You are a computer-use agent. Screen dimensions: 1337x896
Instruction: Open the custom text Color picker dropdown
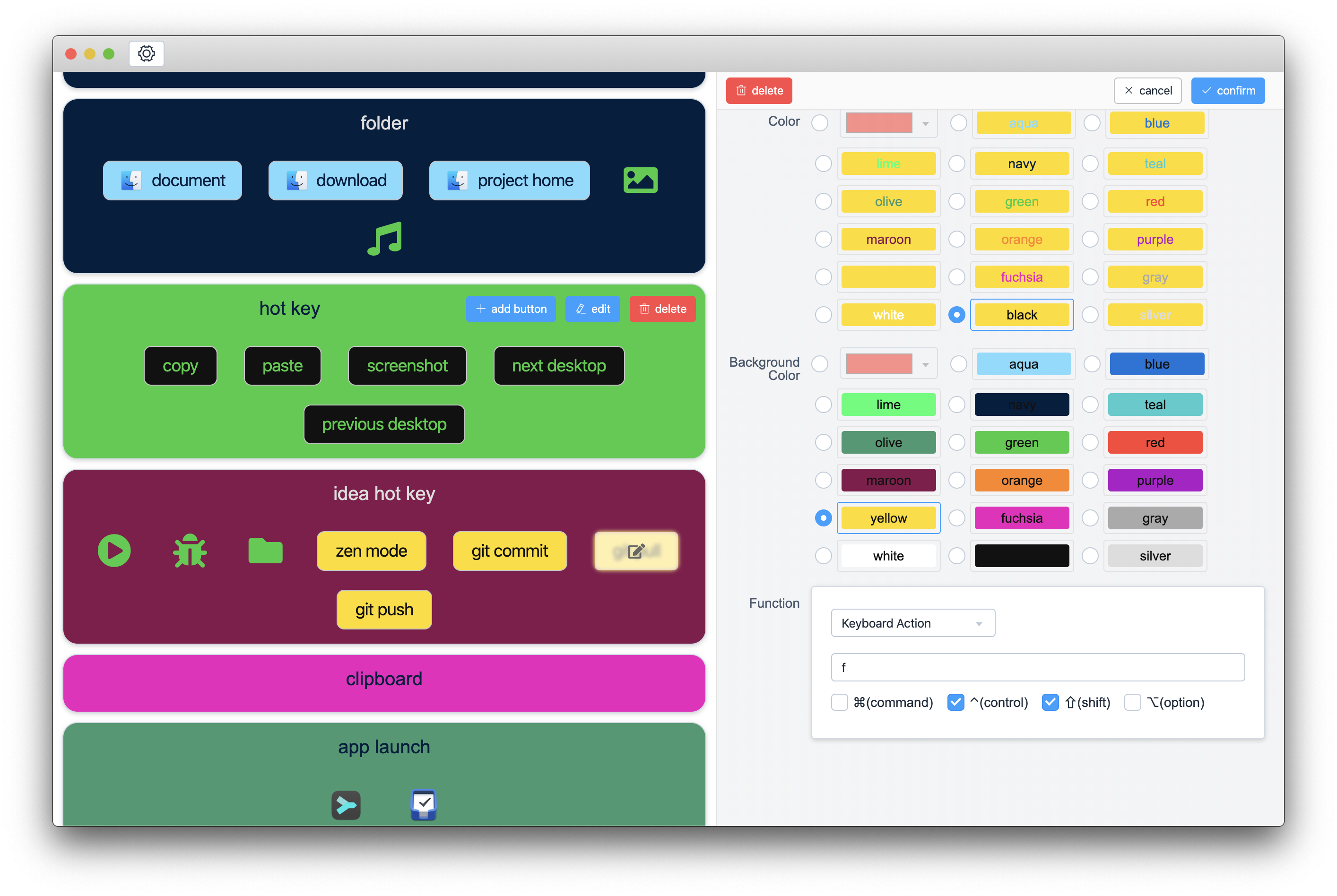click(x=888, y=123)
